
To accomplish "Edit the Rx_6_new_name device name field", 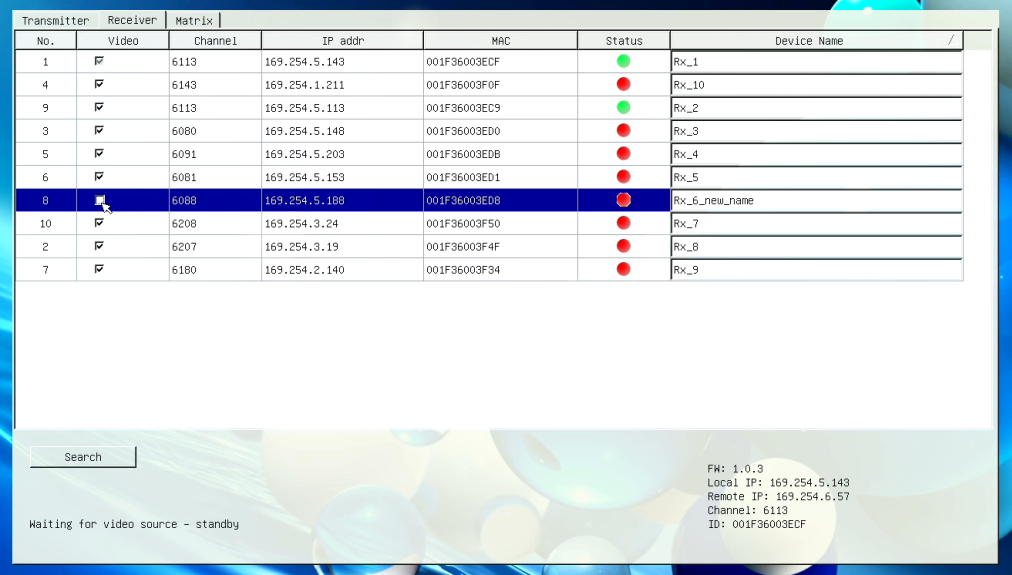I will (815, 200).
